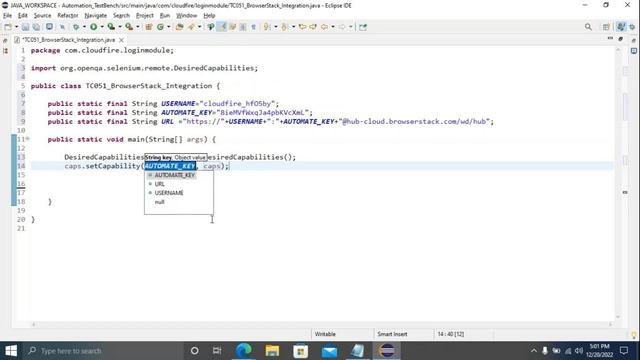Open the Coverage dropdown arrow
The width and height of the screenshot is (640, 360).
coord(120,27)
